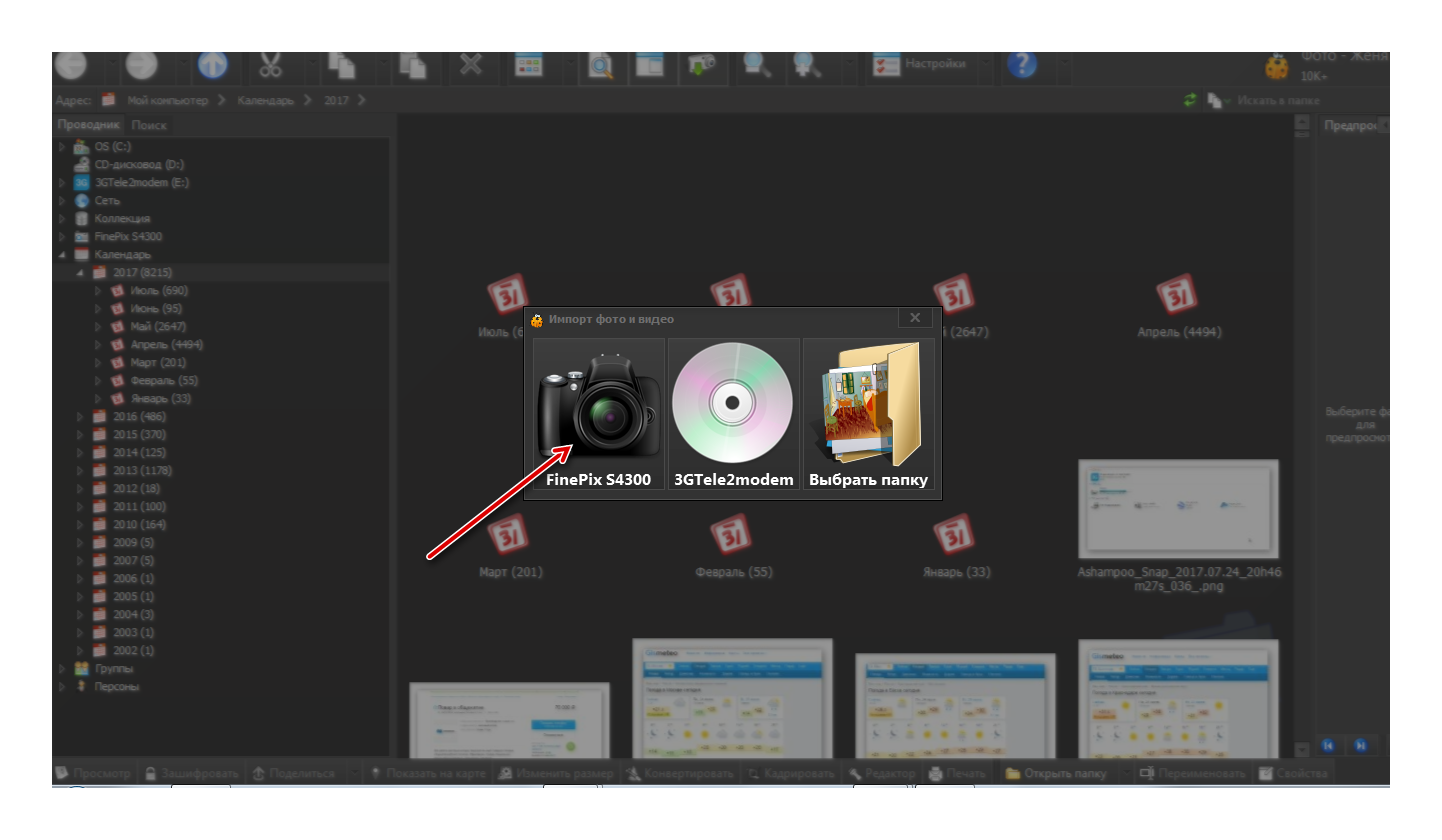Go up one level with blue up arrow
The height and width of the screenshot is (840, 1442).
[212, 65]
